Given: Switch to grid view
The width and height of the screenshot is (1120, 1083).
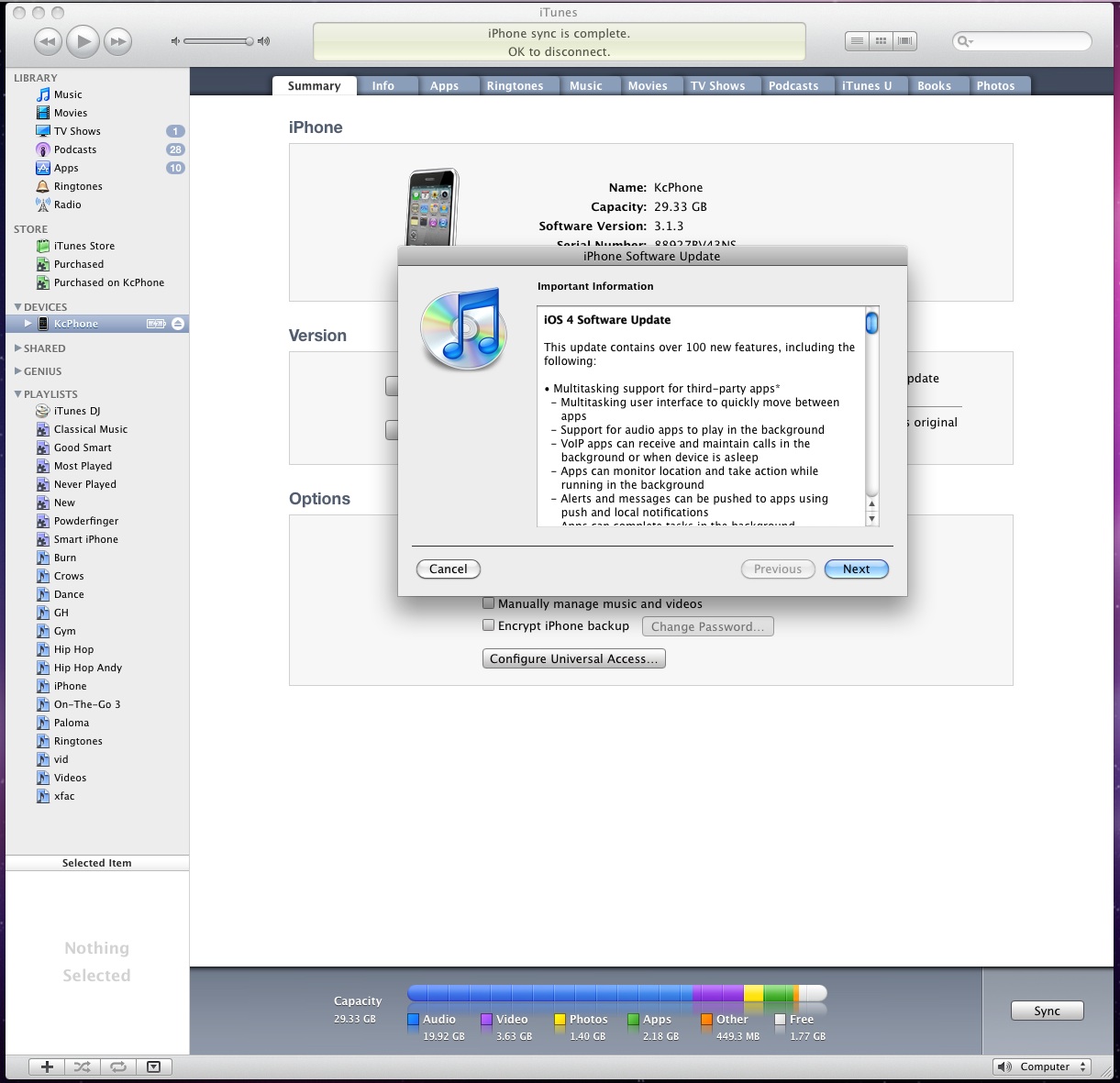Looking at the screenshot, I should pos(881,41).
